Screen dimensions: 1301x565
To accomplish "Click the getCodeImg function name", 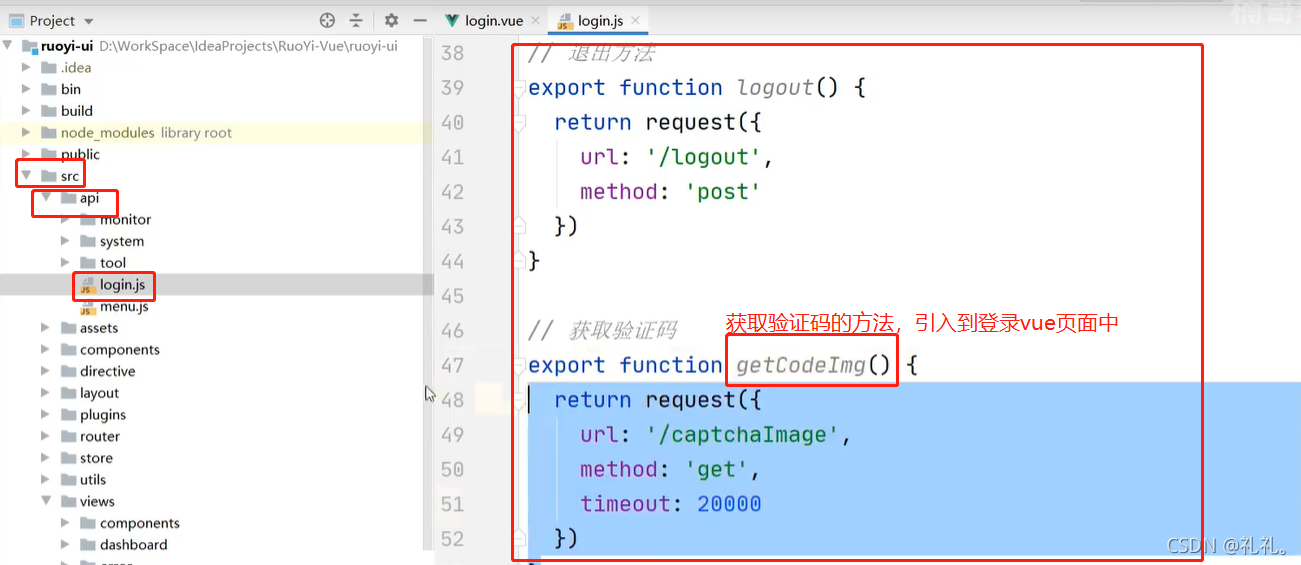I will pyautogui.click(x=801, y=366).
